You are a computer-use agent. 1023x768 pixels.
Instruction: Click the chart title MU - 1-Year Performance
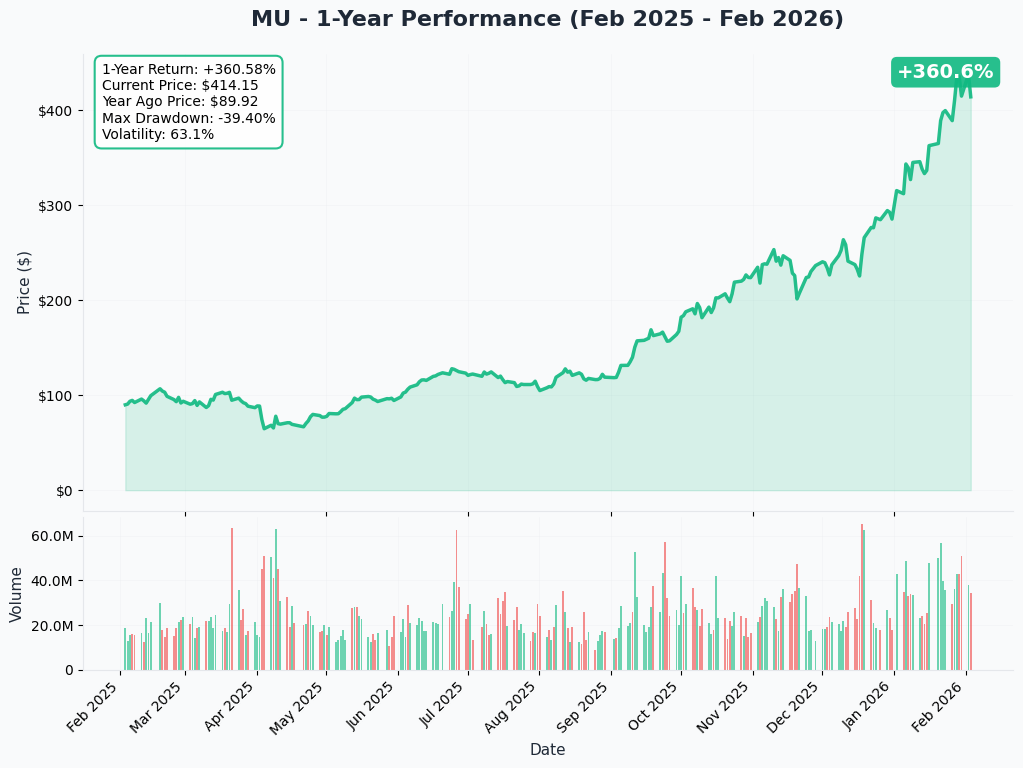tap(547, 18)
